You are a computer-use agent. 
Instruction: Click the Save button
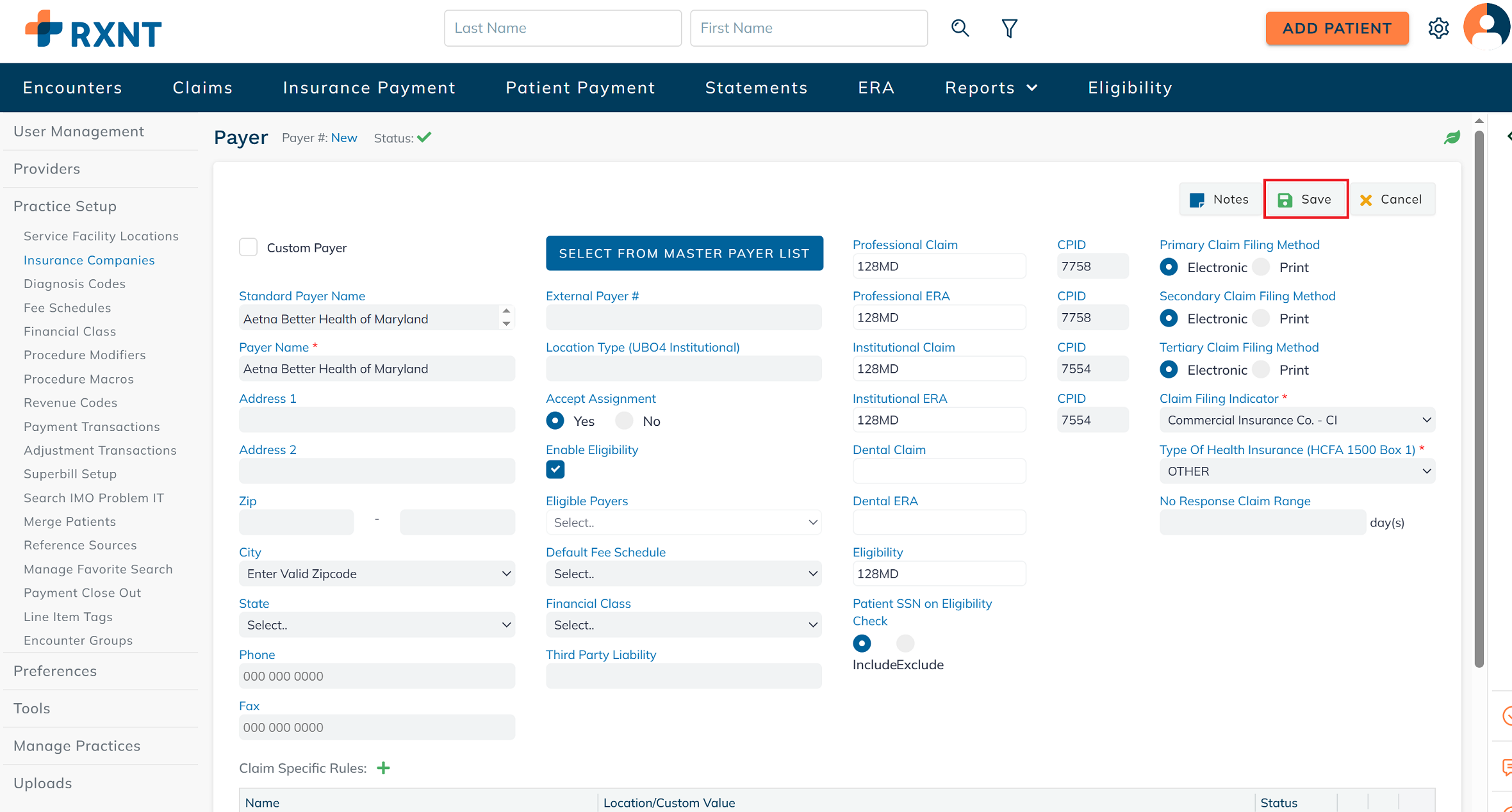pos(1305,199)
